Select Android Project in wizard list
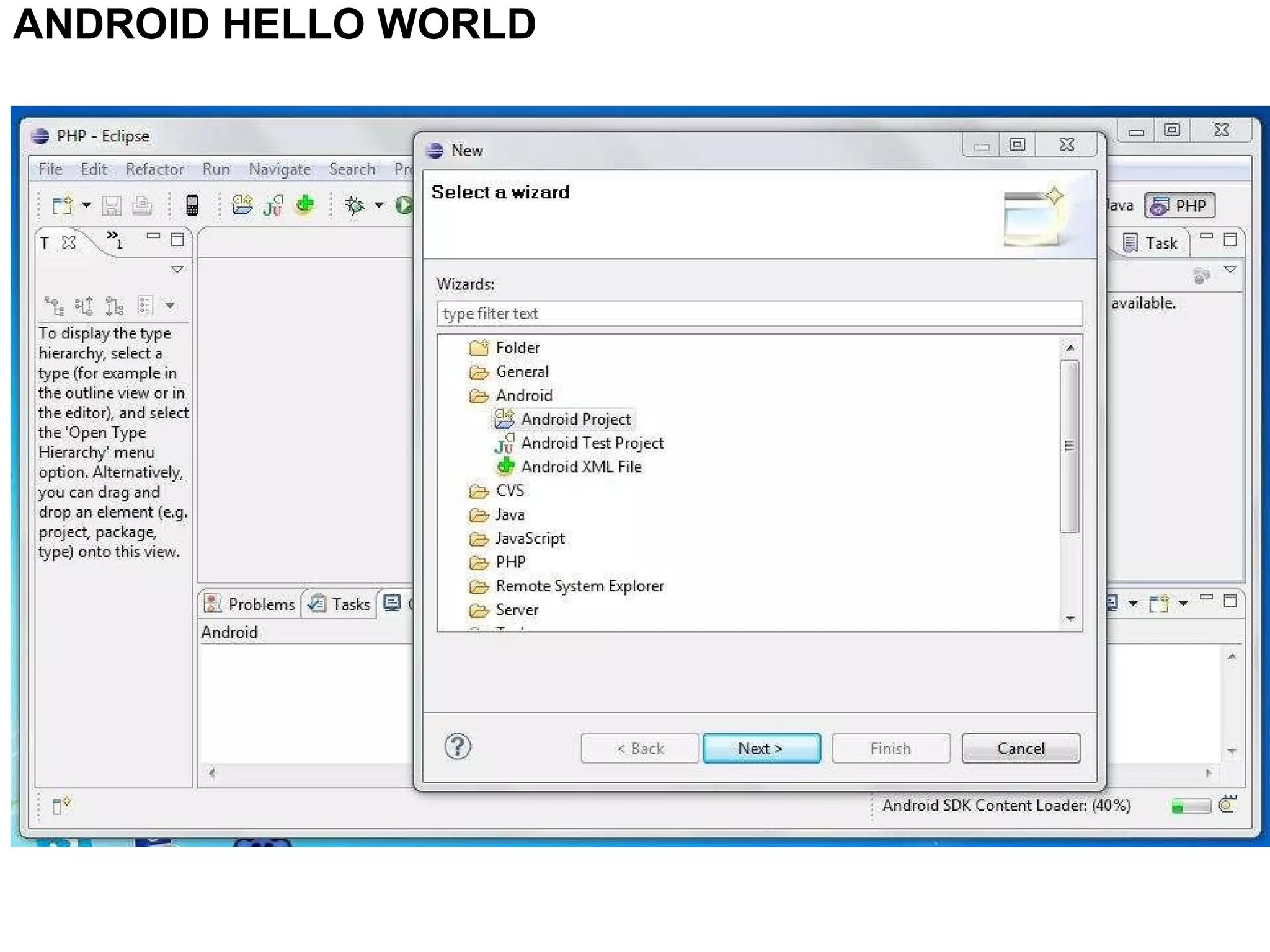The width and height of the screenshot is (1270, 952). [564, 420]
